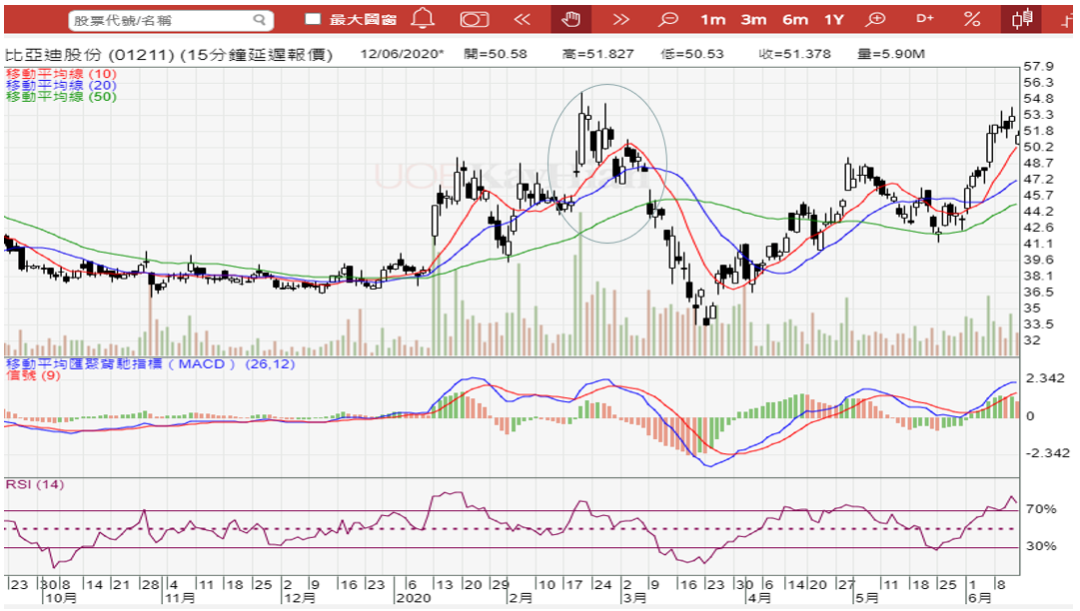Set chart range to 3m
The image size is (1080, 611).
pos(753,19)
